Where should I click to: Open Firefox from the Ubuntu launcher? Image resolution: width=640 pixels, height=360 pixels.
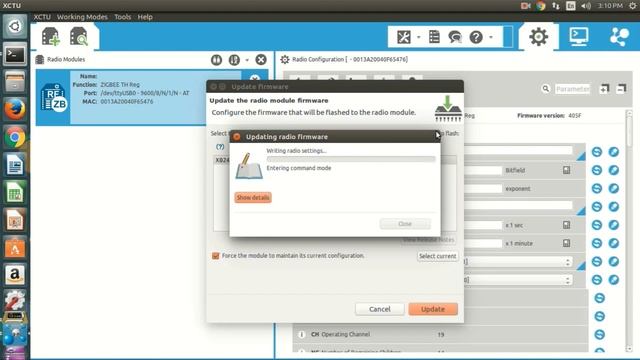coord(15,109)
